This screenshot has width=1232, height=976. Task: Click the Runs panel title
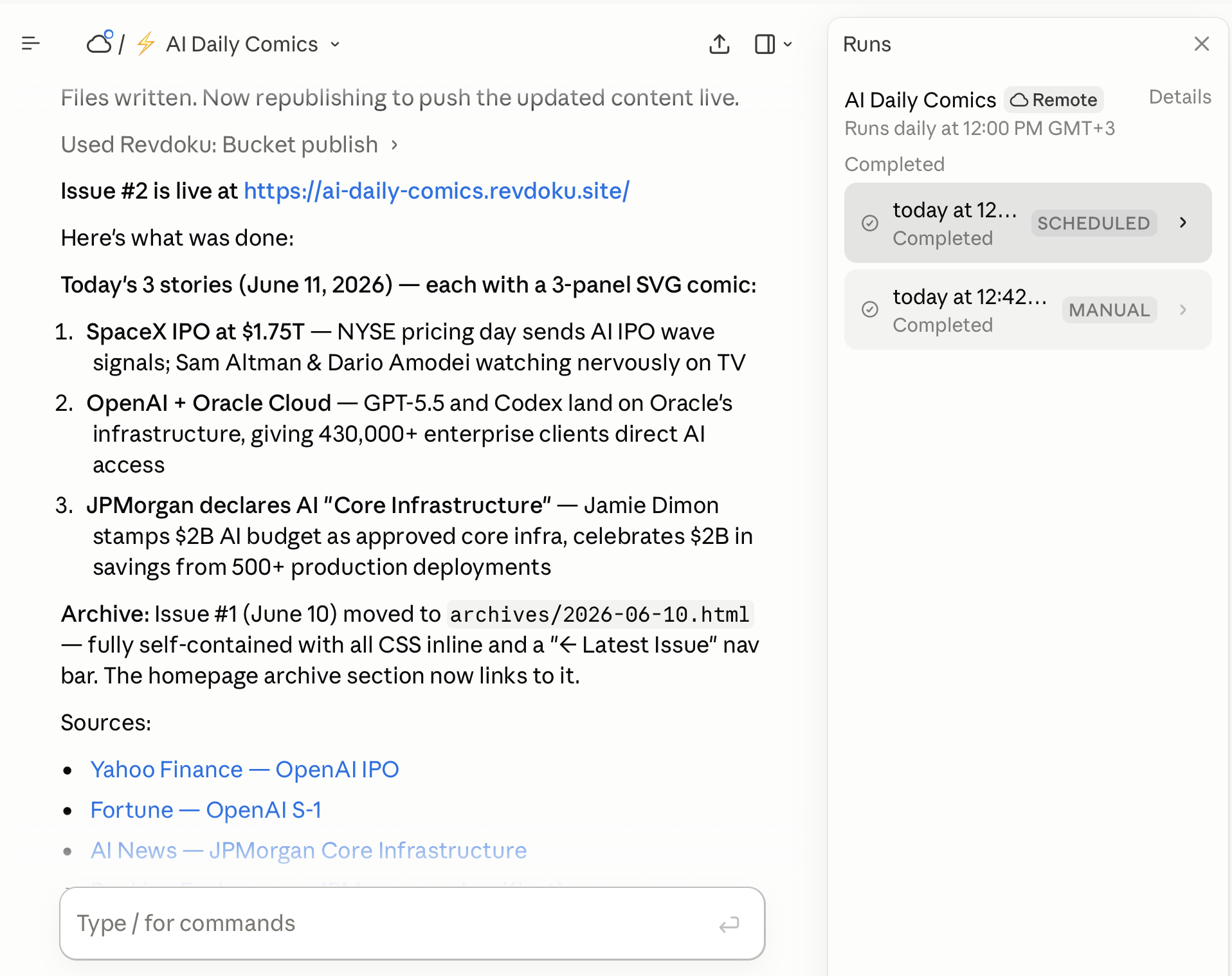(867, 44)
